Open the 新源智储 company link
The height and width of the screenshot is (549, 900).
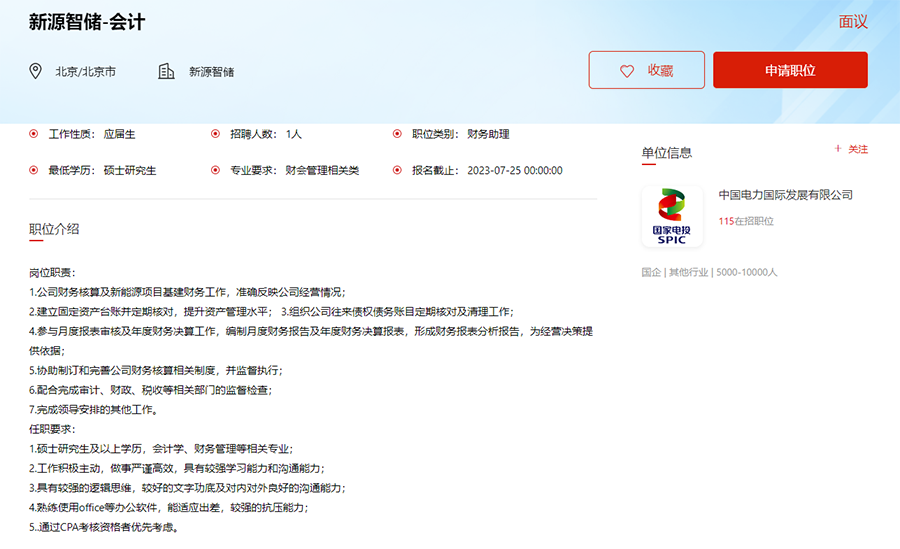[212, 72]
